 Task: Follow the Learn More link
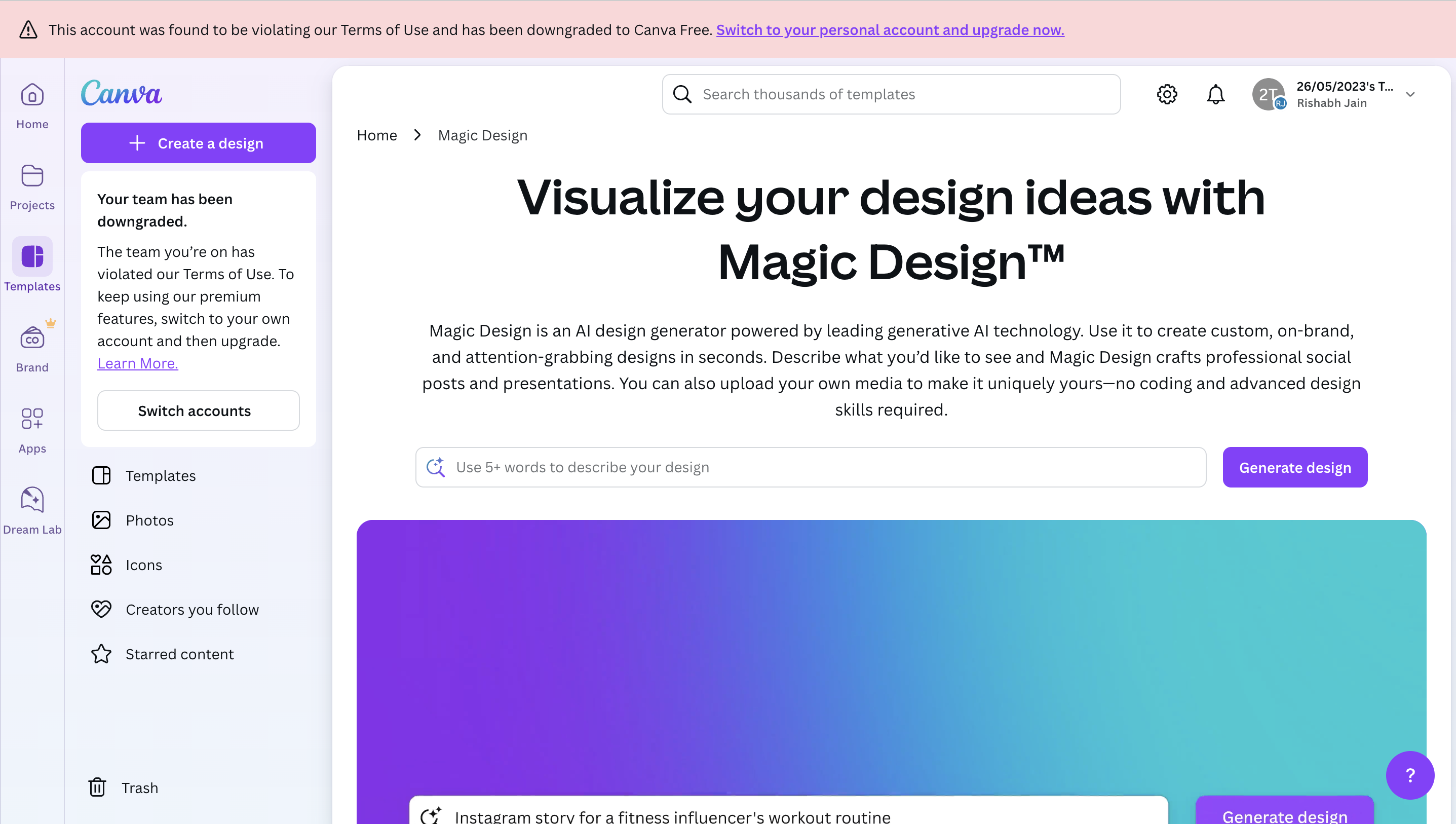coord(137,363)
